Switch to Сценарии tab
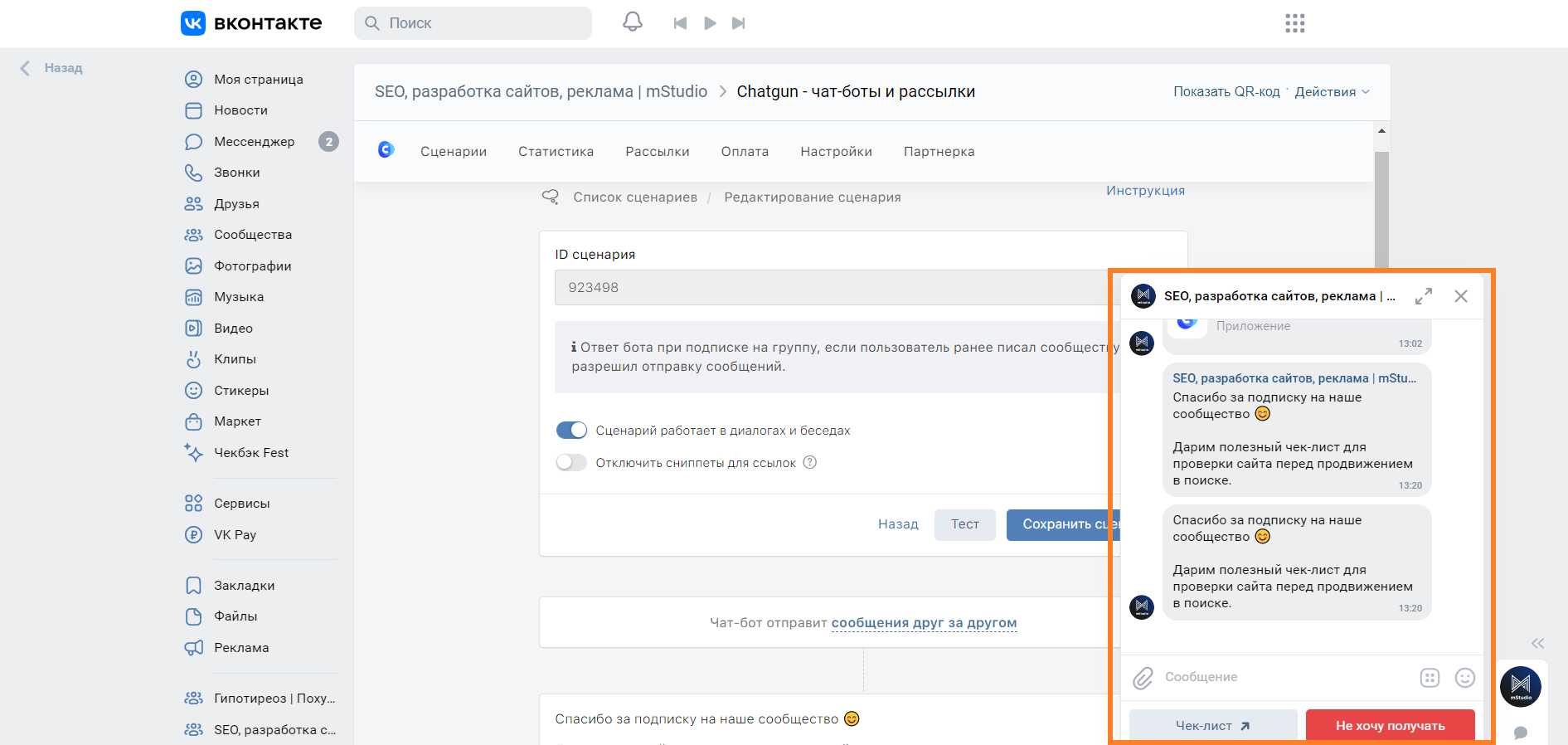1568x745 pixels. [x=454, y=152]
